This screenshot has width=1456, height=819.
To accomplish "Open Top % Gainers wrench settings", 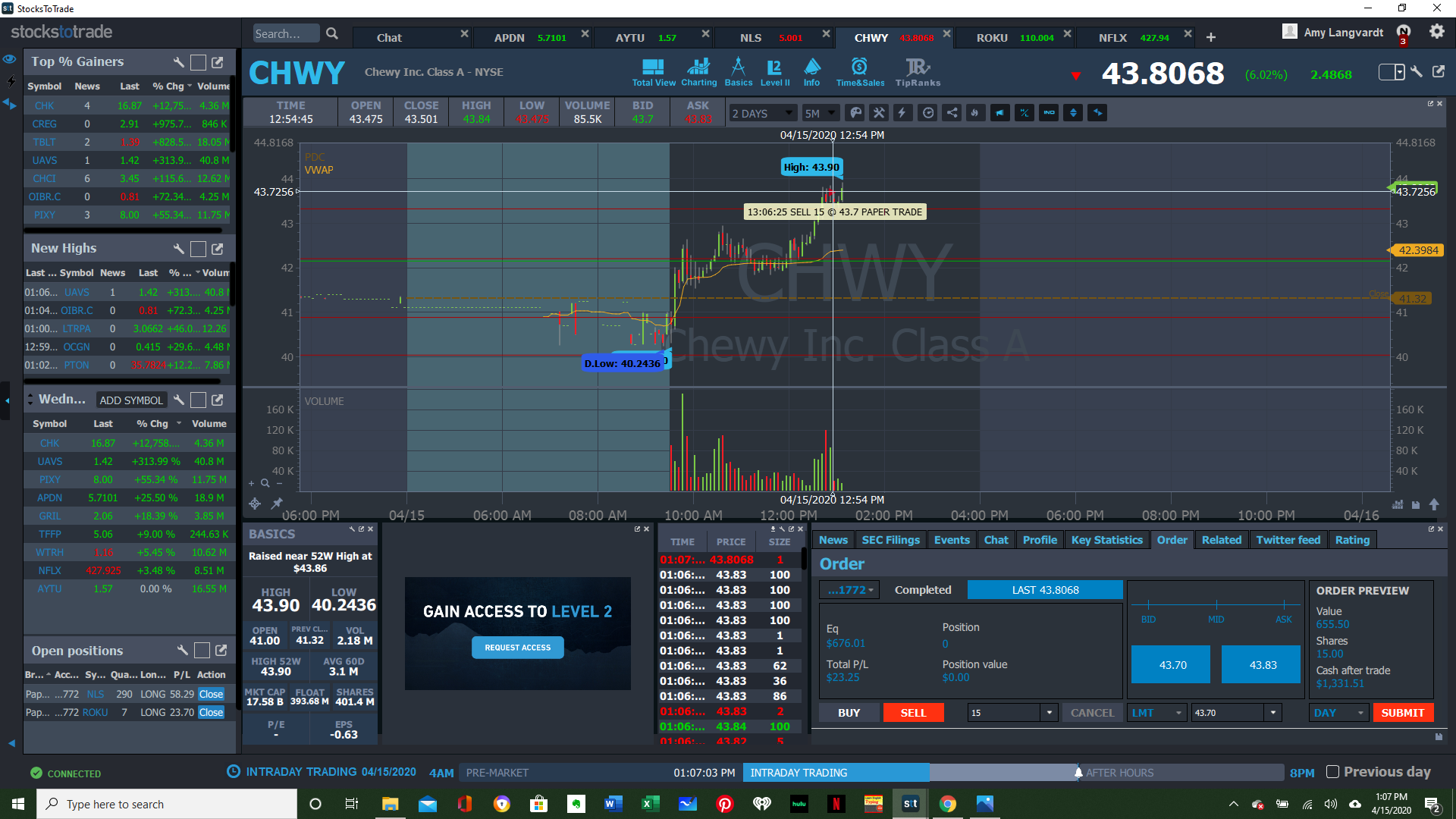I will tap(179, 62).
